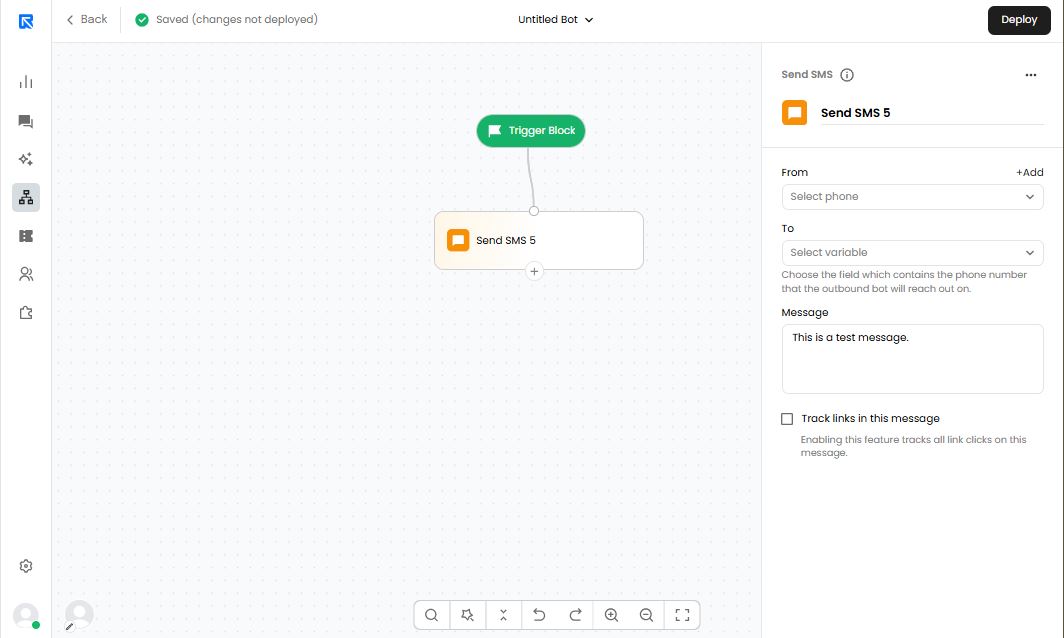Open the conversations chat icon in sidebar
Screen dimensions: 1064x638
pos(26,121)
